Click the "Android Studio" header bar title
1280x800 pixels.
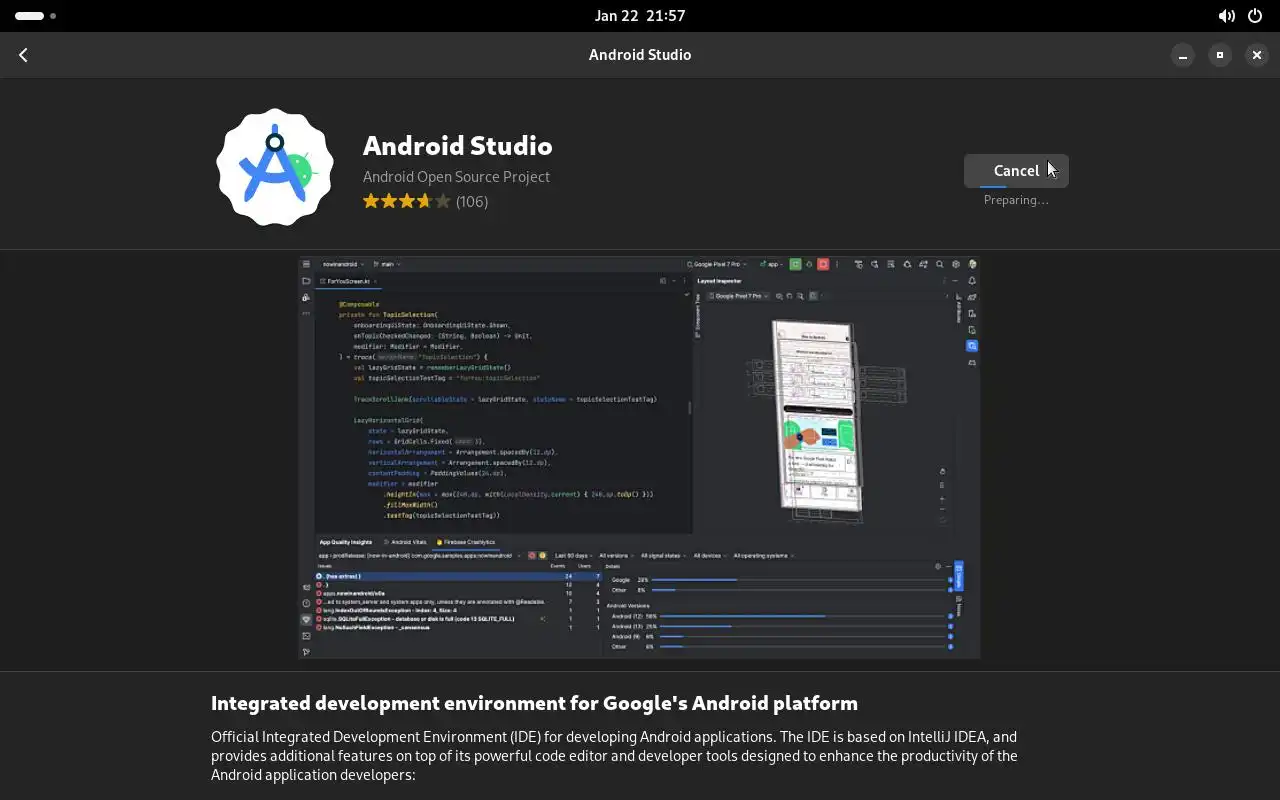[x=640, y=55]
